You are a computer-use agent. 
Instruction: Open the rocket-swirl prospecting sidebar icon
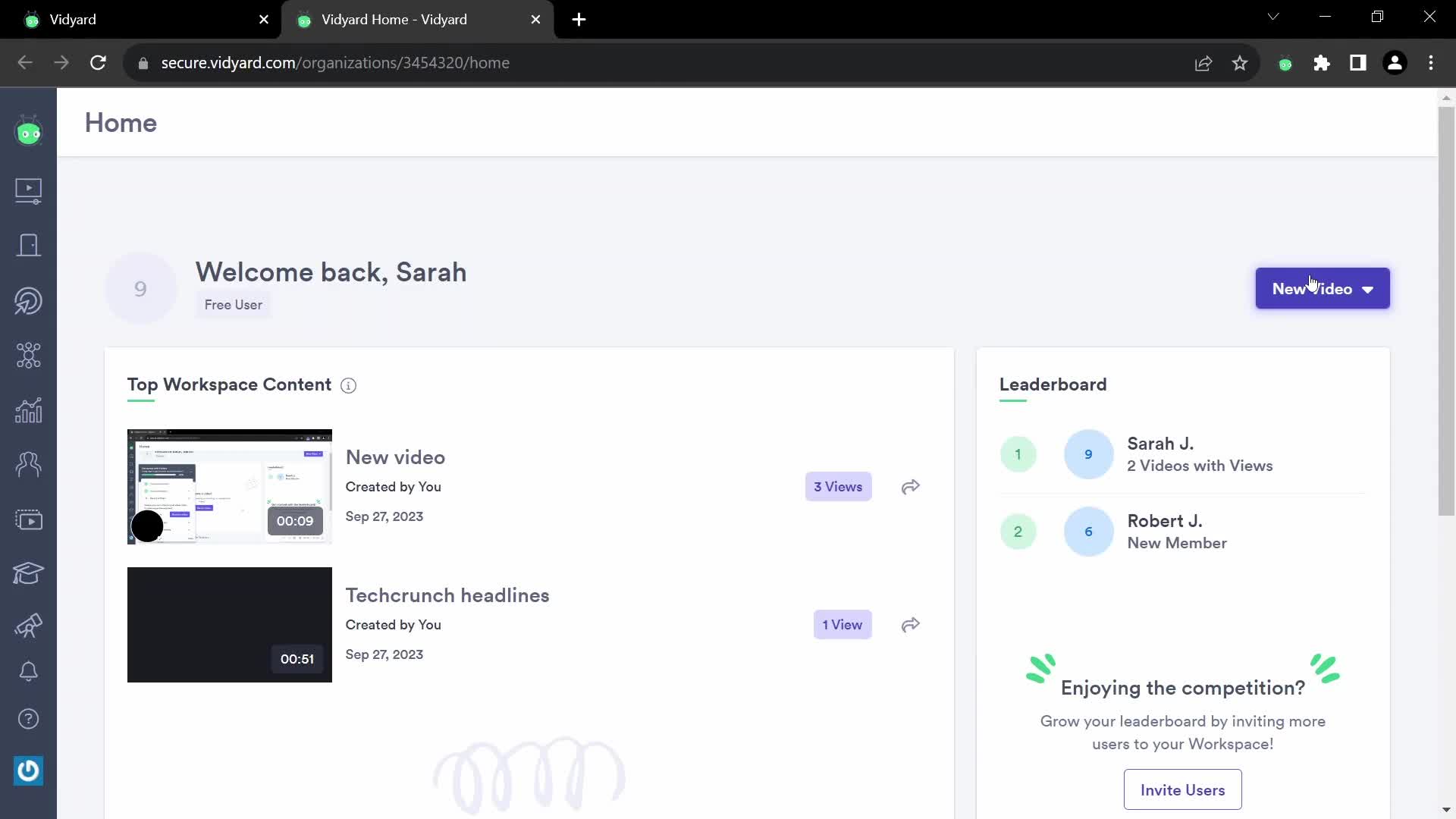click(x=29, y=300)
